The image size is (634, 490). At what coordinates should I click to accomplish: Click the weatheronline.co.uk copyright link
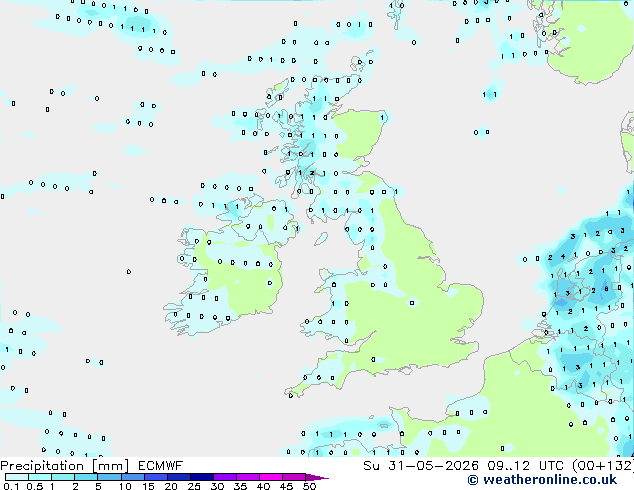point(542,480)
